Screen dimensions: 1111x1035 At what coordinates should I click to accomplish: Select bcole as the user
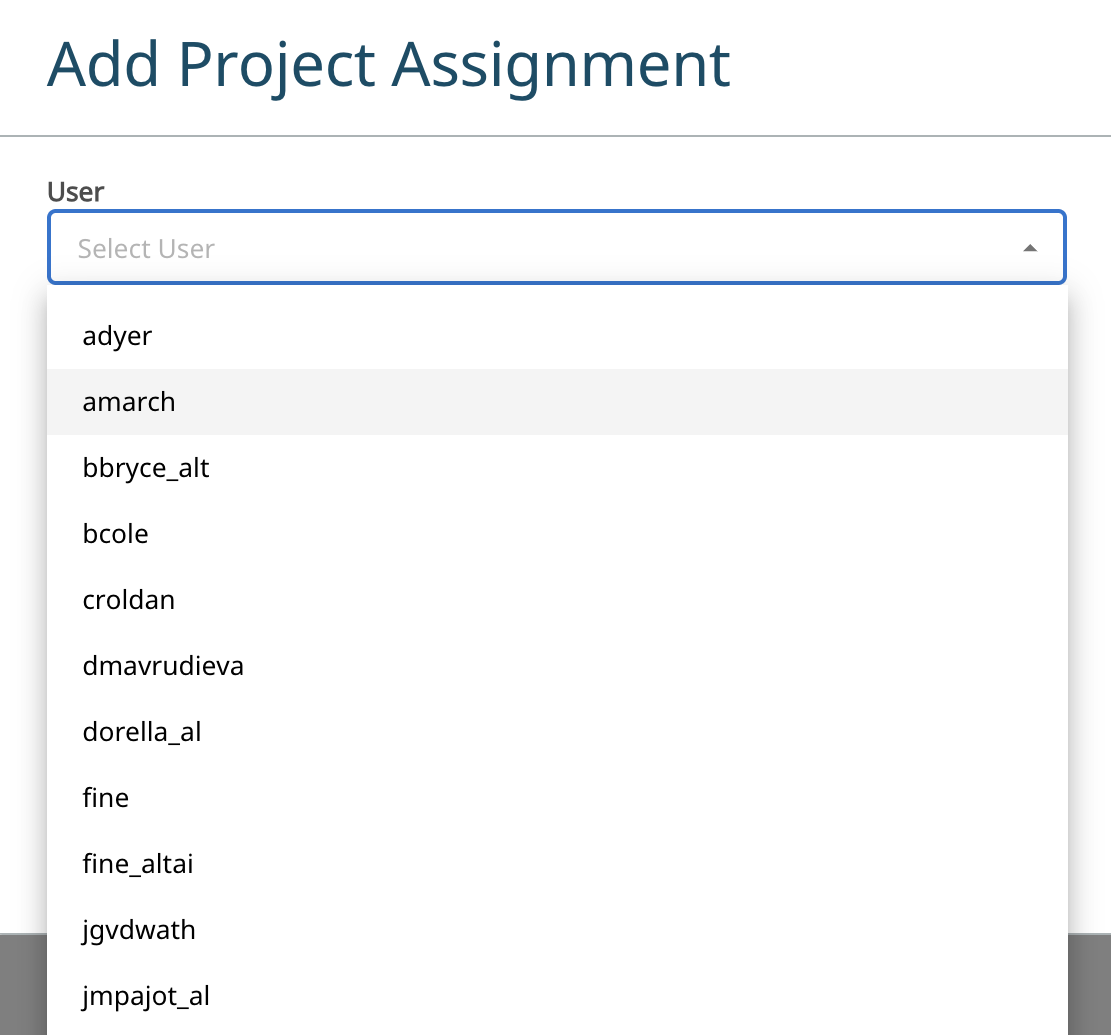pos(116,534)
